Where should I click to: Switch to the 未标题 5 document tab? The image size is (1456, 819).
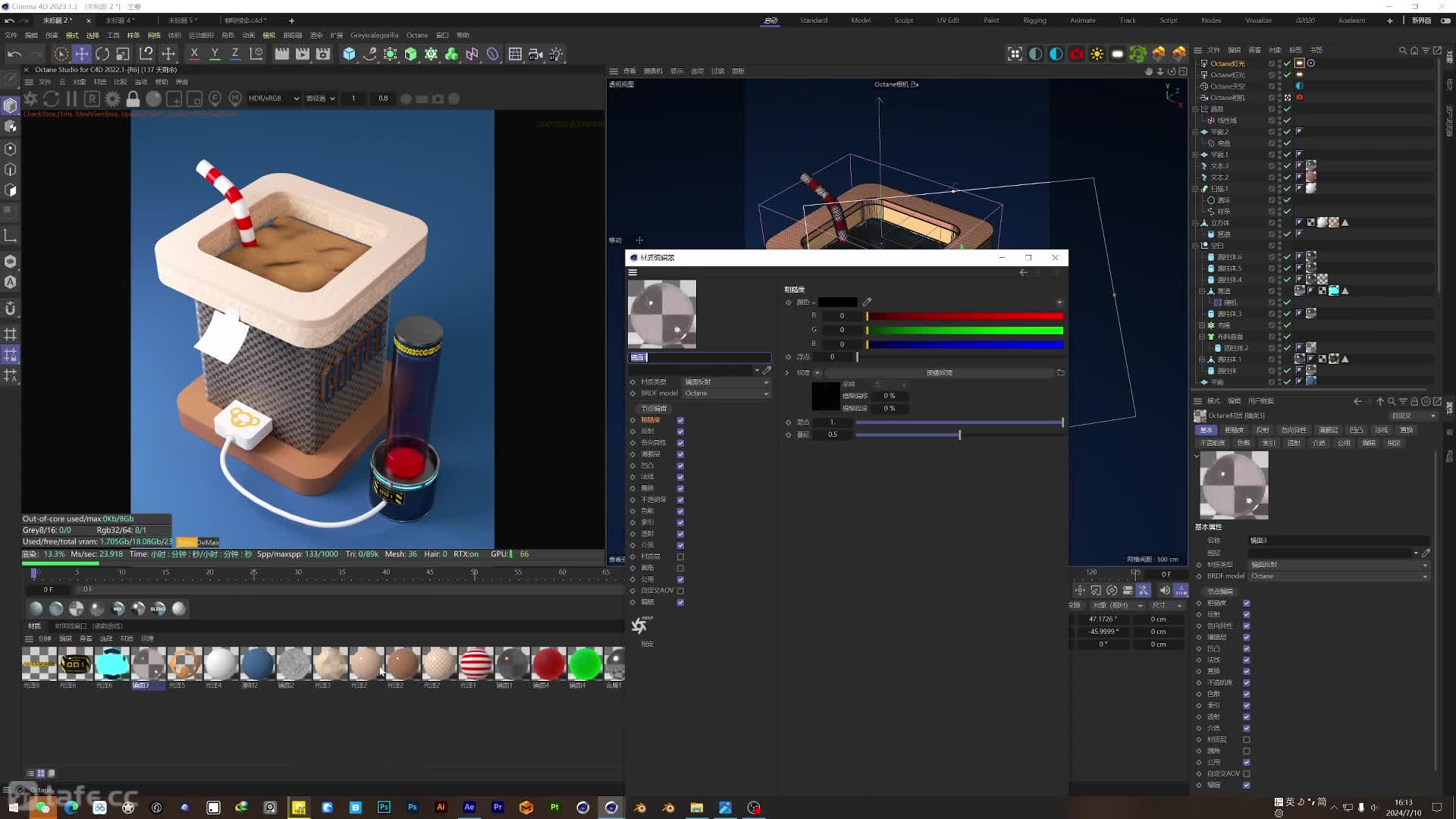pos(183,20)
